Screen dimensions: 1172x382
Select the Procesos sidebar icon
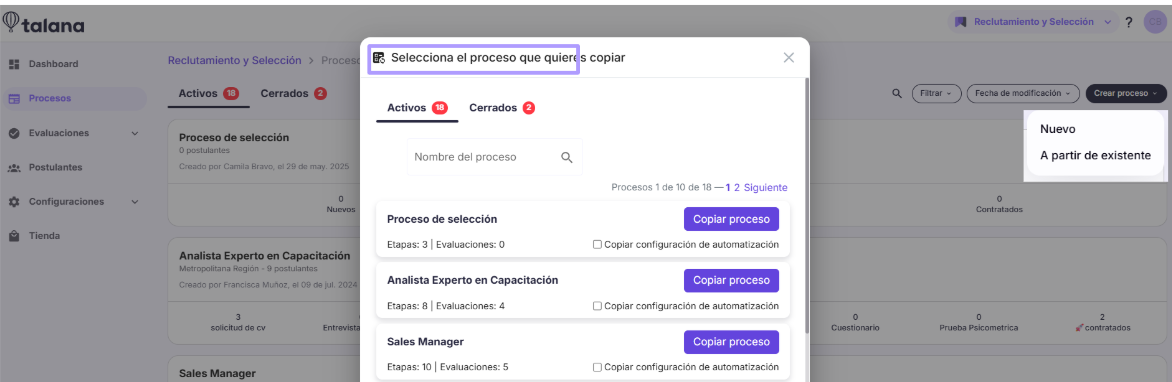pos(13,99)
